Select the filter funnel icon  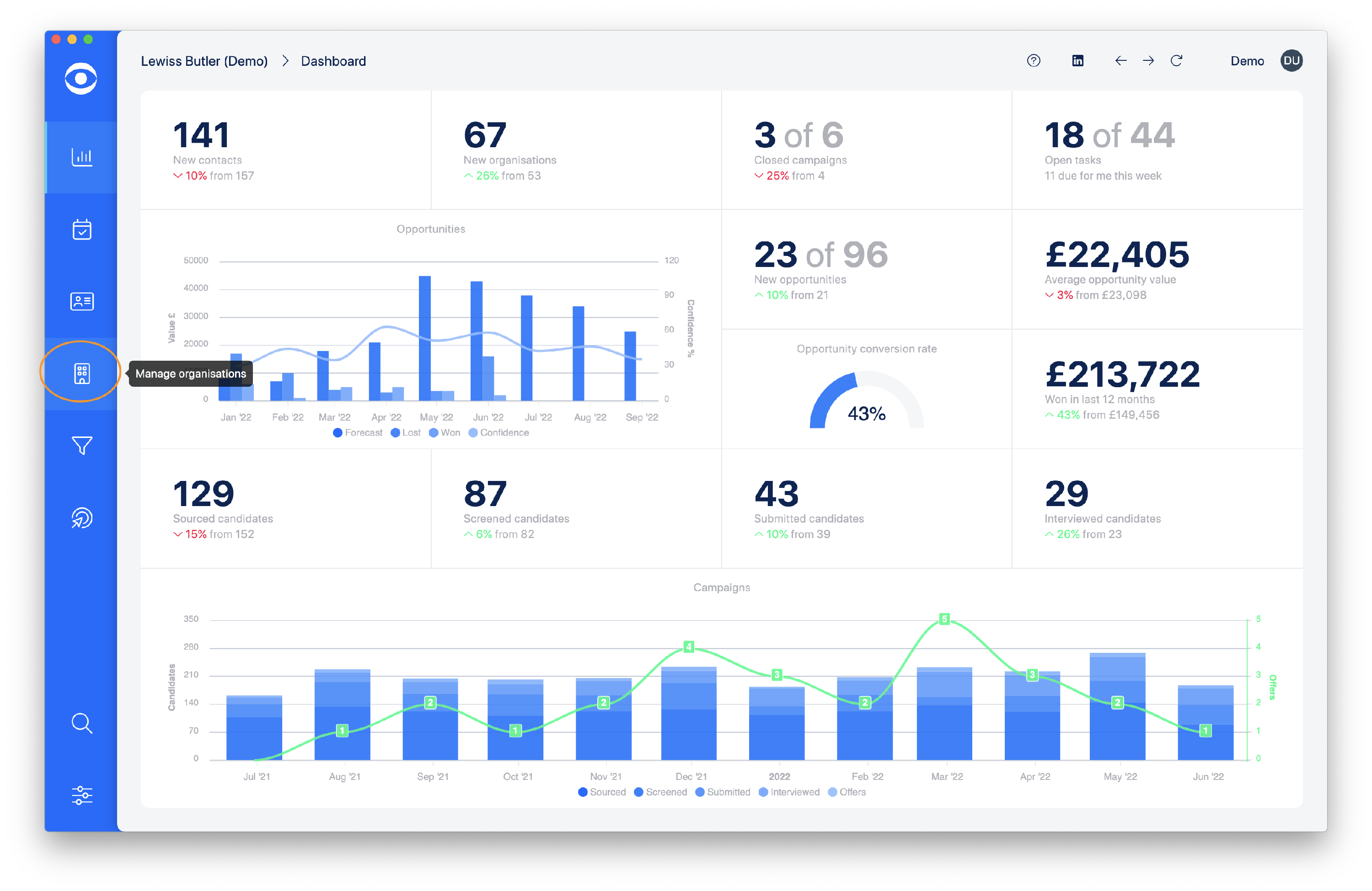coord(81,445)
